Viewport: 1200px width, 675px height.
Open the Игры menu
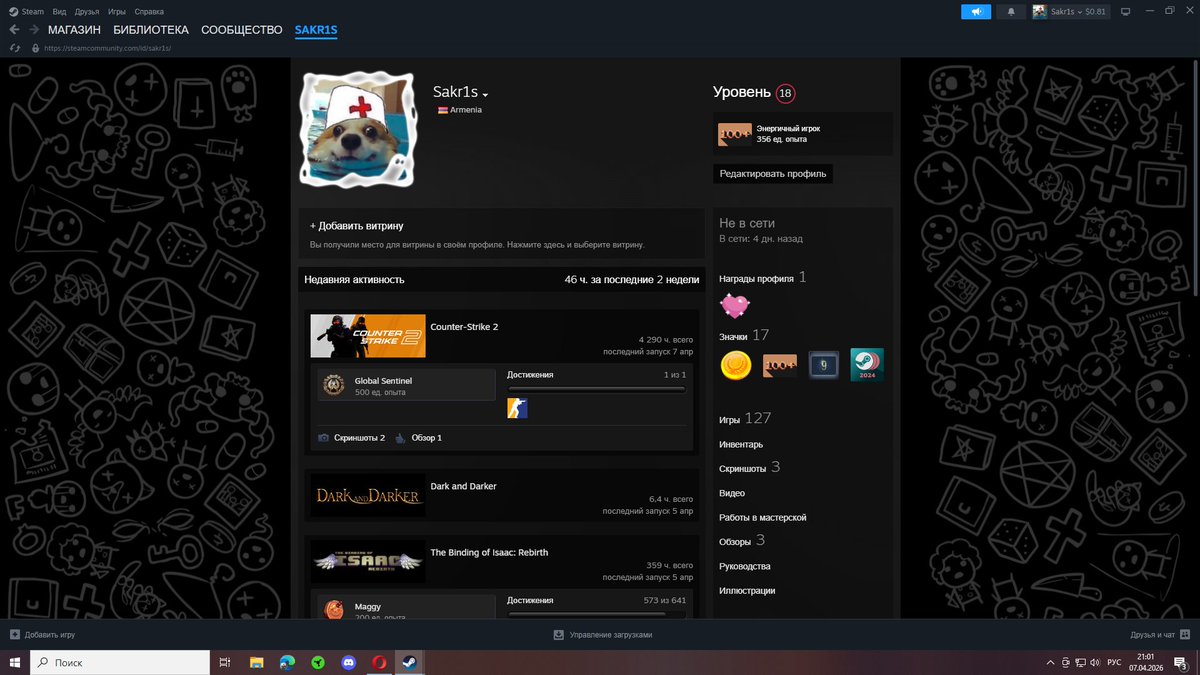(x=117, y=11)
